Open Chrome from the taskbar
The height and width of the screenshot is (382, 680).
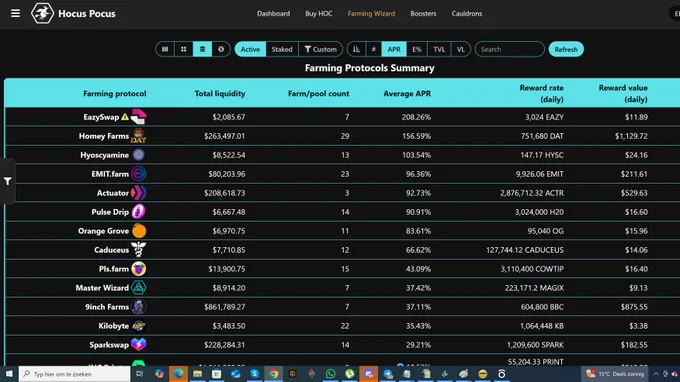[x=274, y=374]
